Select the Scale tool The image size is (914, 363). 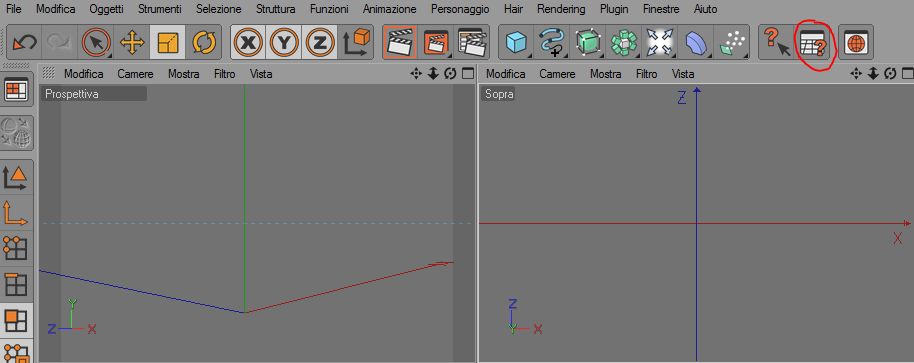tap(168, 42)
